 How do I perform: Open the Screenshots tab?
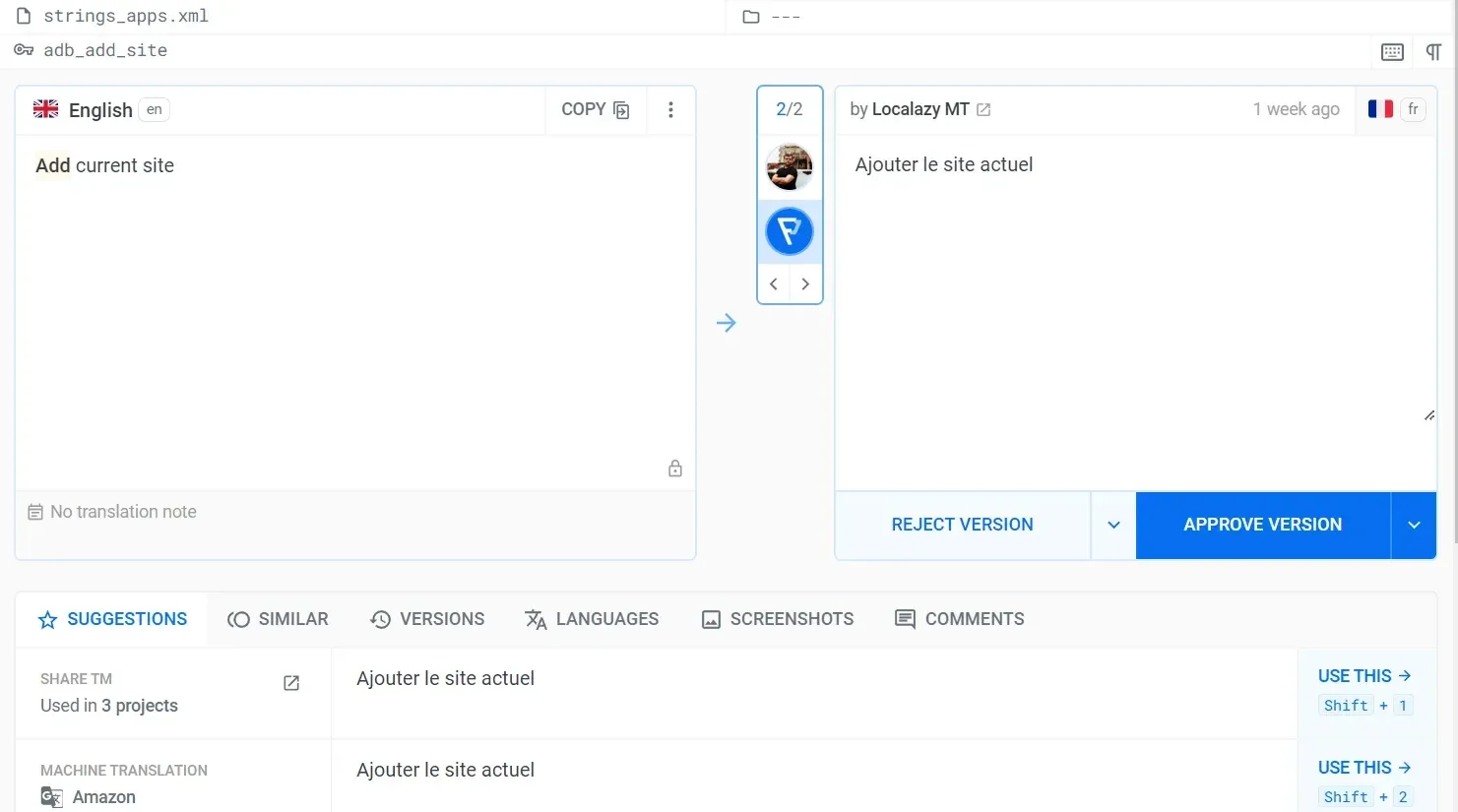click(778, 619)
